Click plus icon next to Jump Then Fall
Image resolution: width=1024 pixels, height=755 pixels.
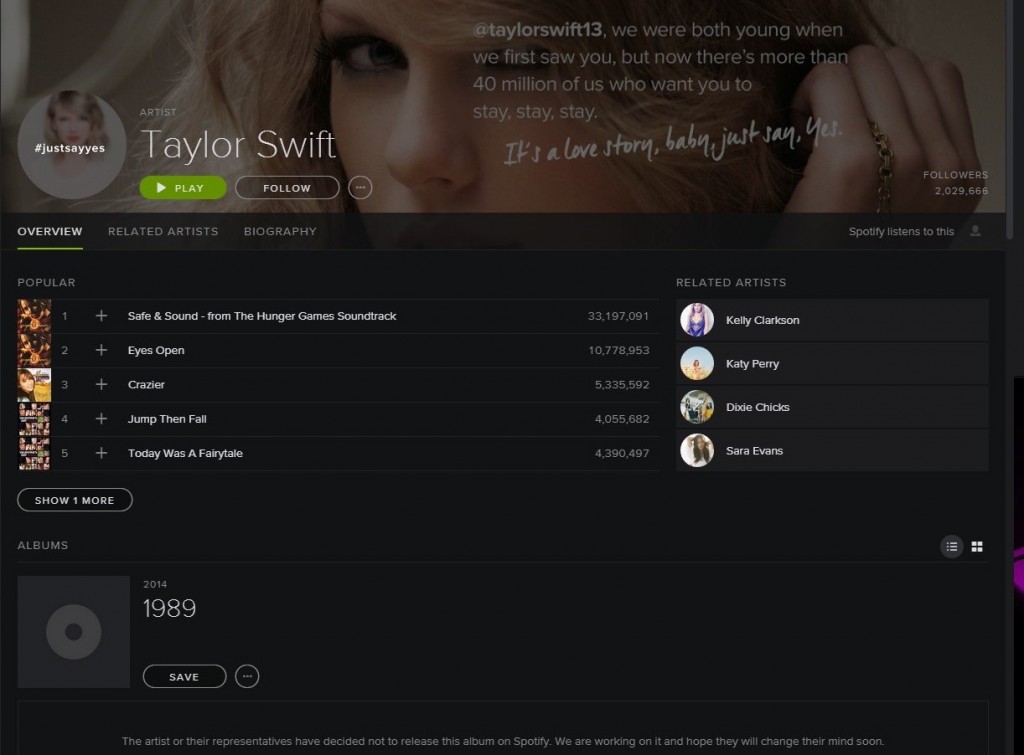pyautogui.click(x=101, y=419)
